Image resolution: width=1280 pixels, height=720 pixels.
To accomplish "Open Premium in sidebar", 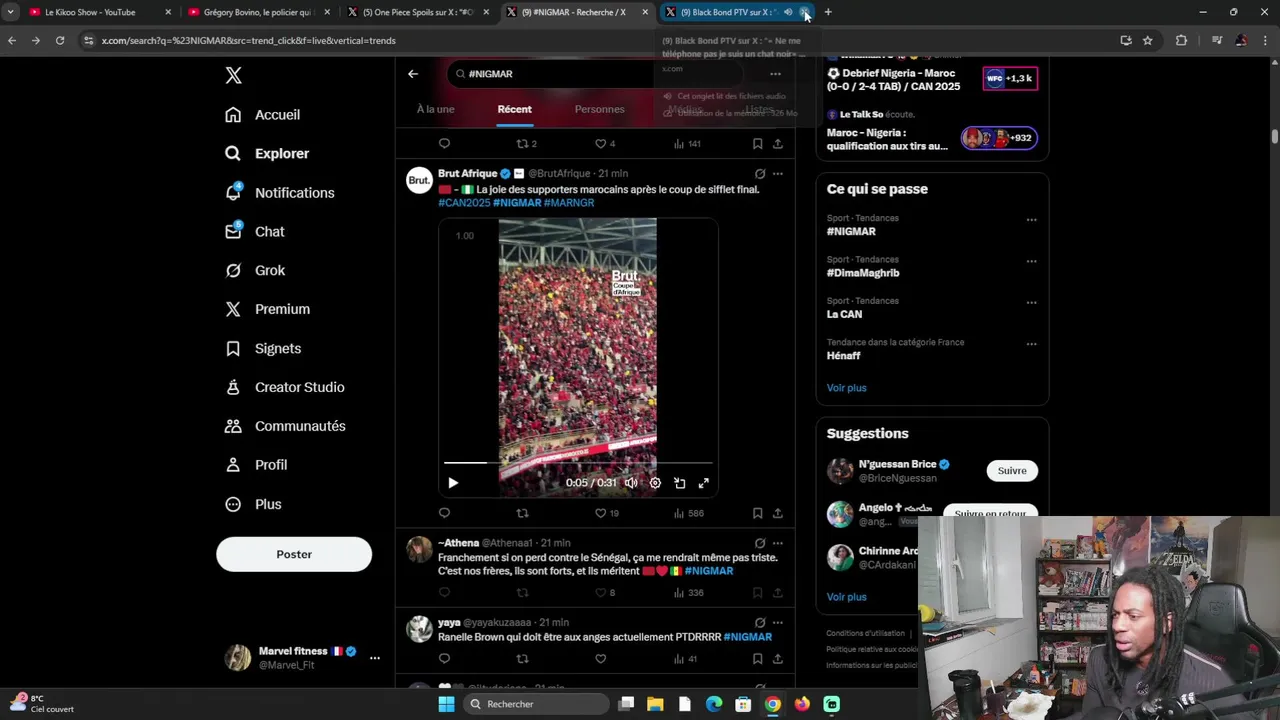I will click(x=267, y=310).
